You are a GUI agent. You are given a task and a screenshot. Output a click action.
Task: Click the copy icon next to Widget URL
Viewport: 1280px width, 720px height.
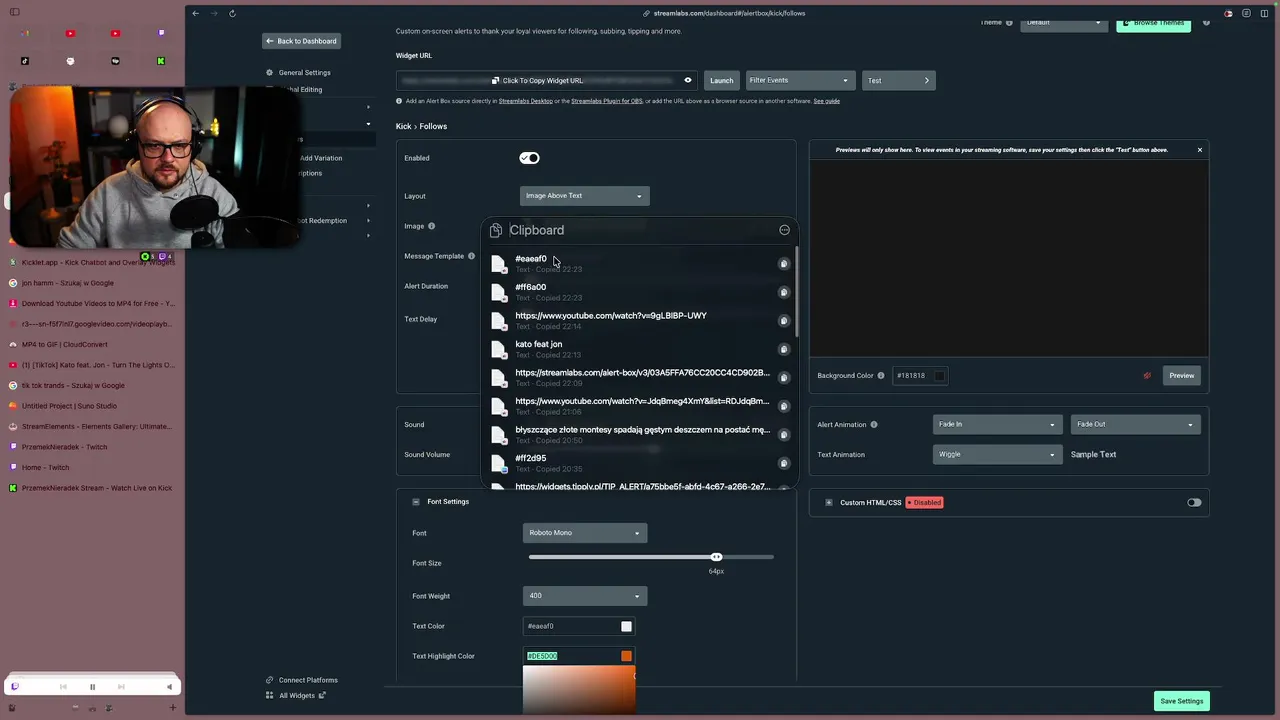click(x=495, y=80)
